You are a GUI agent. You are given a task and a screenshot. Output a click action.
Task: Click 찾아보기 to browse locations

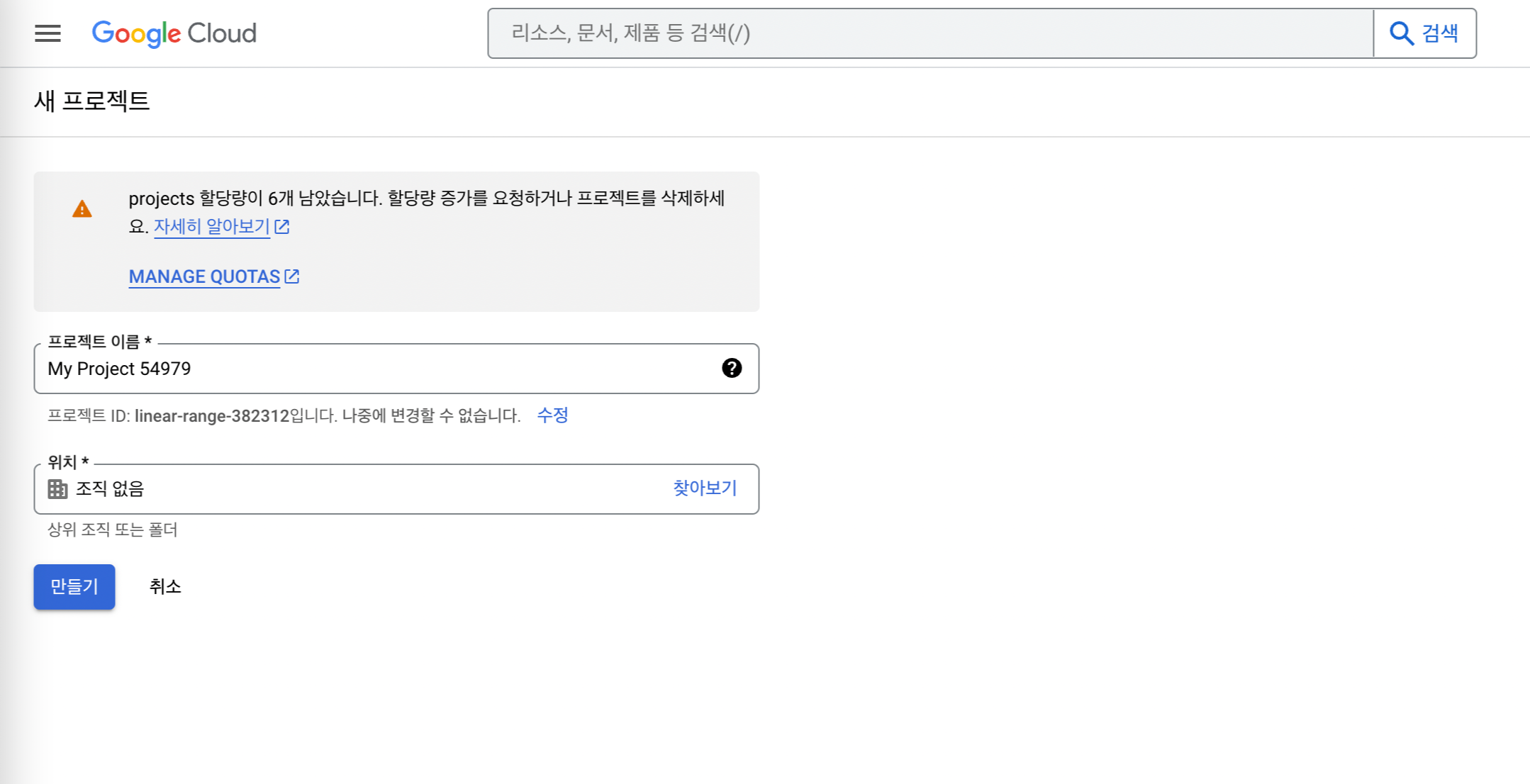705,488
